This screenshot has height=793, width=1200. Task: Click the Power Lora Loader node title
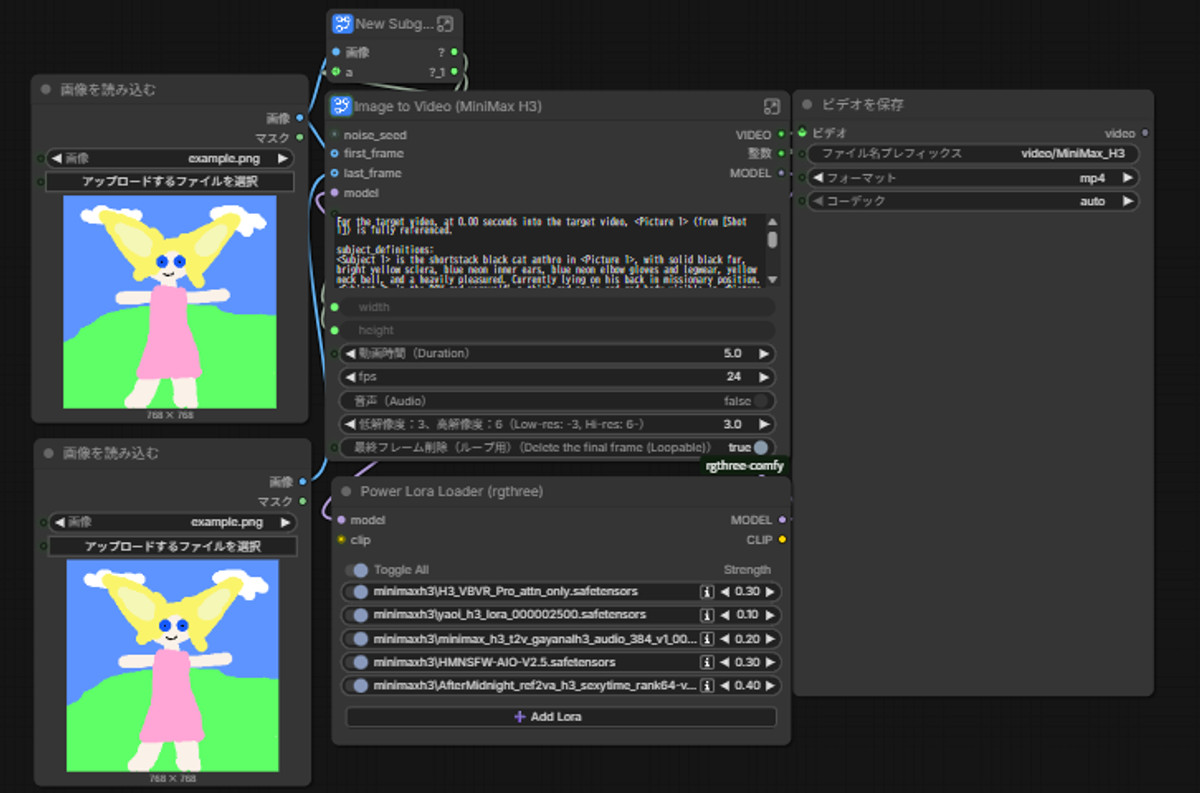[452, 491]
